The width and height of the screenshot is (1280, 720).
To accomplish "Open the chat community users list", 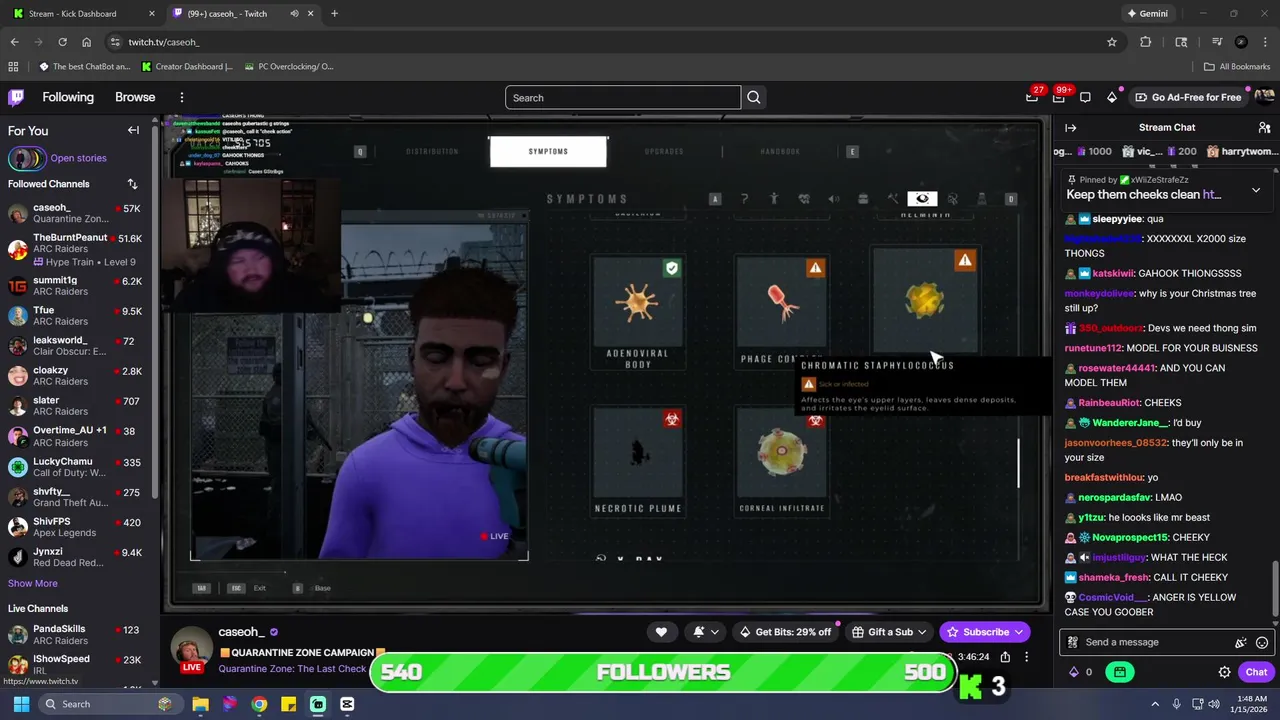I will 1264,128.
